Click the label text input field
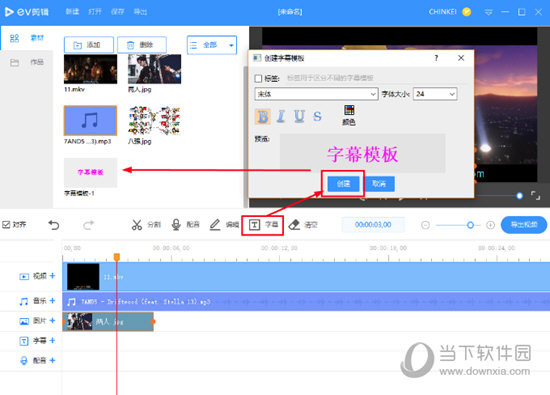This screenshot has width=550, height=395. point(375,78)
